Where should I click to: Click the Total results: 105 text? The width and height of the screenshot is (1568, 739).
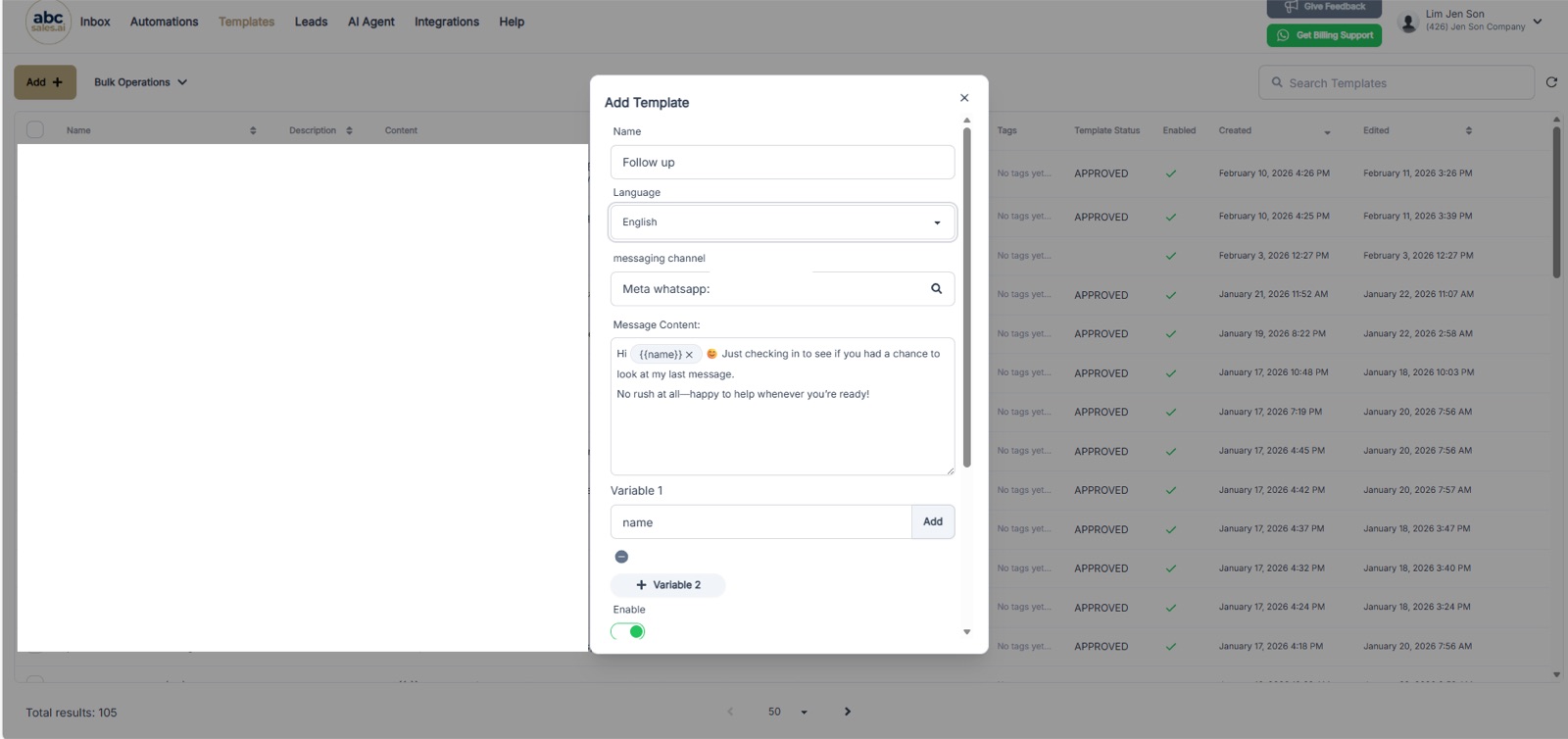pyautogui.click(x=72, y=713)
